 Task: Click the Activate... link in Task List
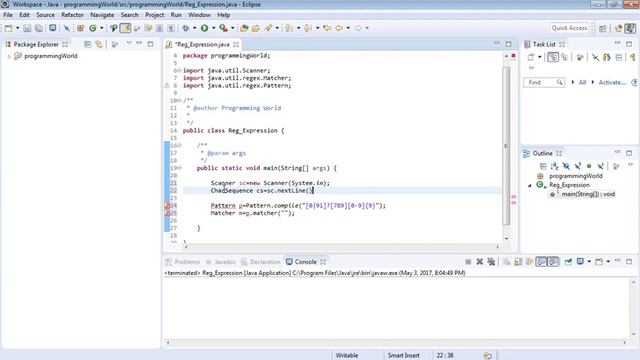[612, 82]
